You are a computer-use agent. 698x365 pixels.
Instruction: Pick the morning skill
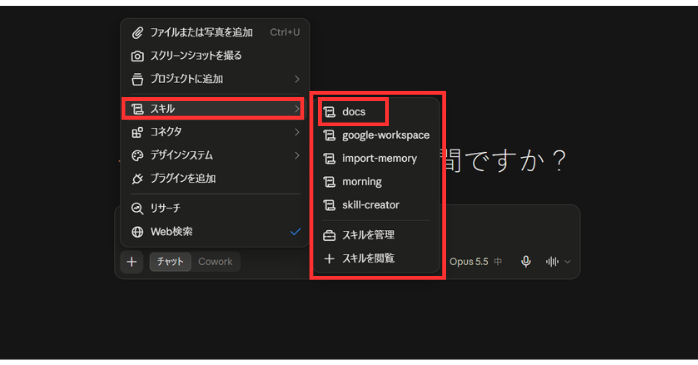pyautogui.click(x=377, y=182)
